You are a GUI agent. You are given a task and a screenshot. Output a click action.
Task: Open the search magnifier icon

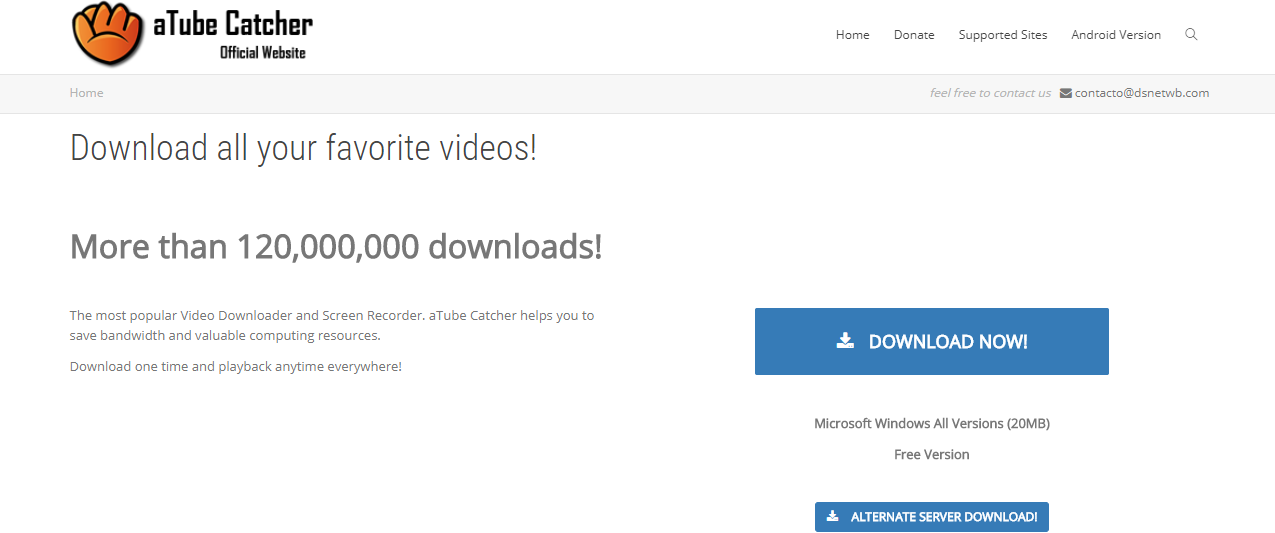[1191, 34]
